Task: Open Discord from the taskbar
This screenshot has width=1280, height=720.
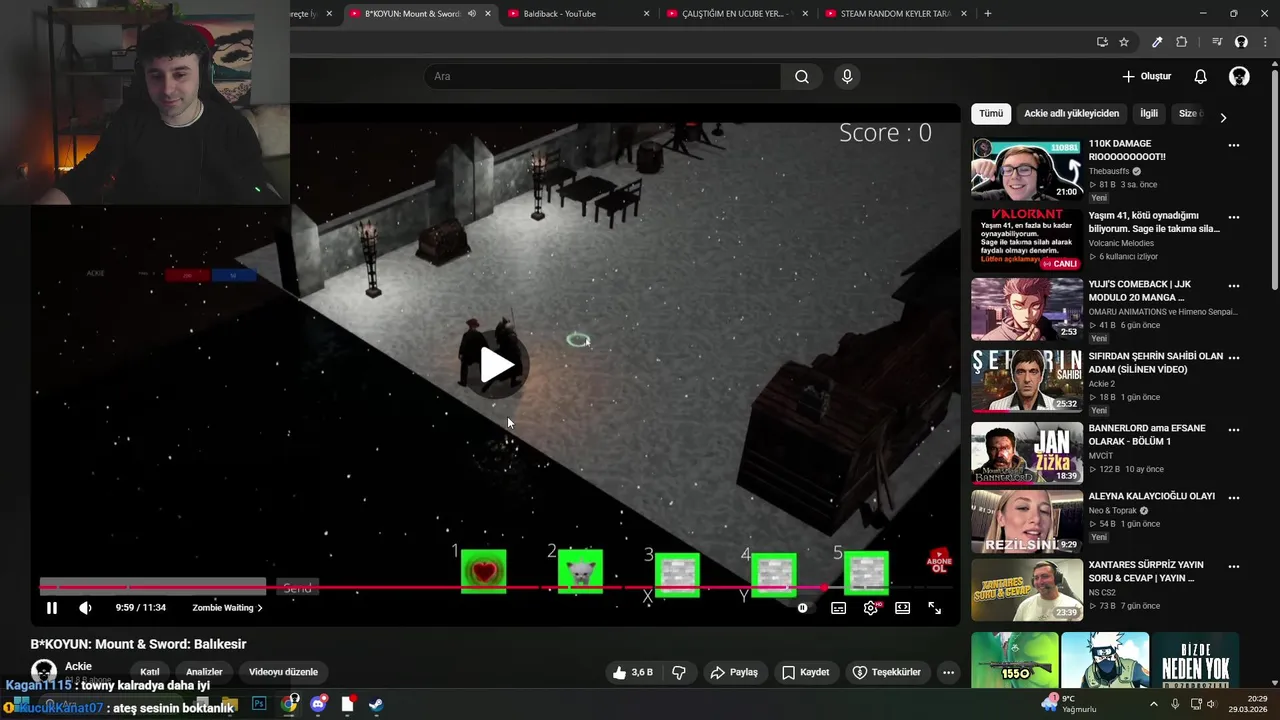Action: pyautogui.click(x=318, y=704)
